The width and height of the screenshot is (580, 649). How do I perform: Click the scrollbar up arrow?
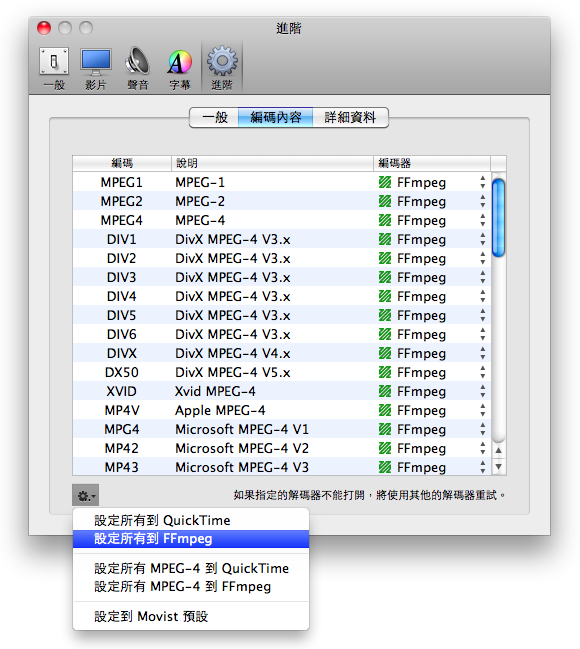[499, 450]
